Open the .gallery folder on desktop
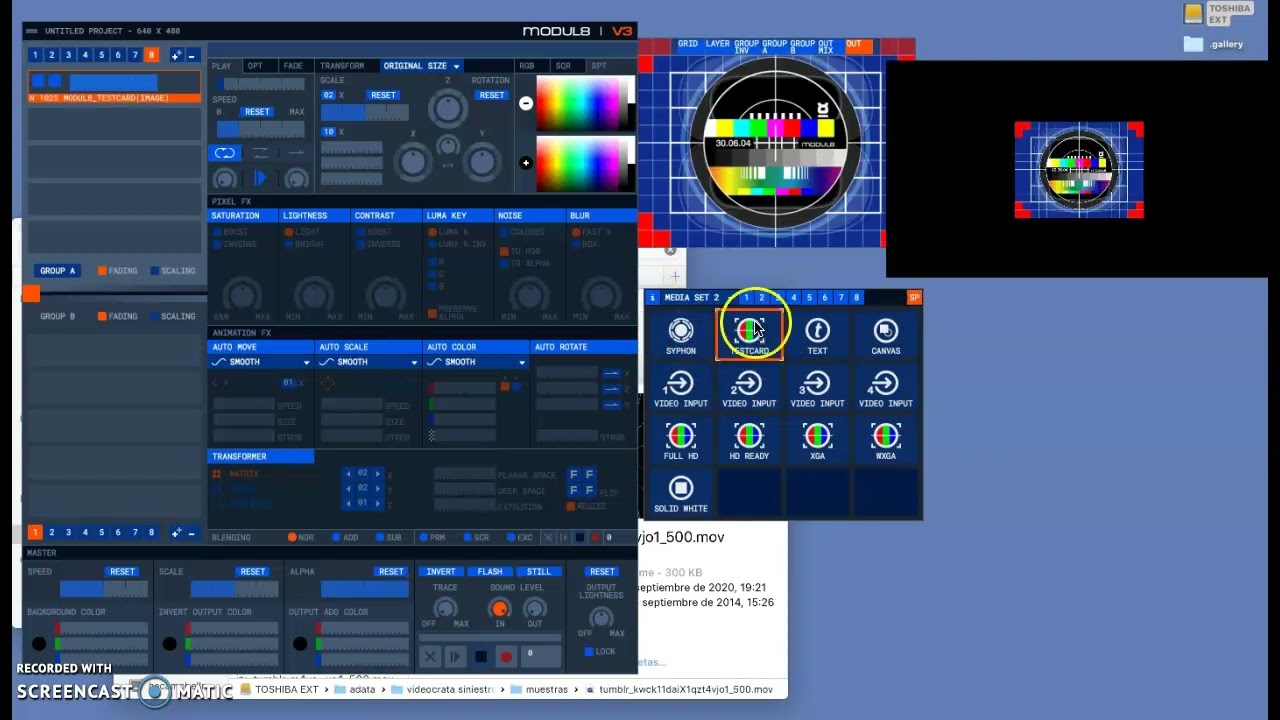Screen dimensions: 1280x720 point(1213,44)
